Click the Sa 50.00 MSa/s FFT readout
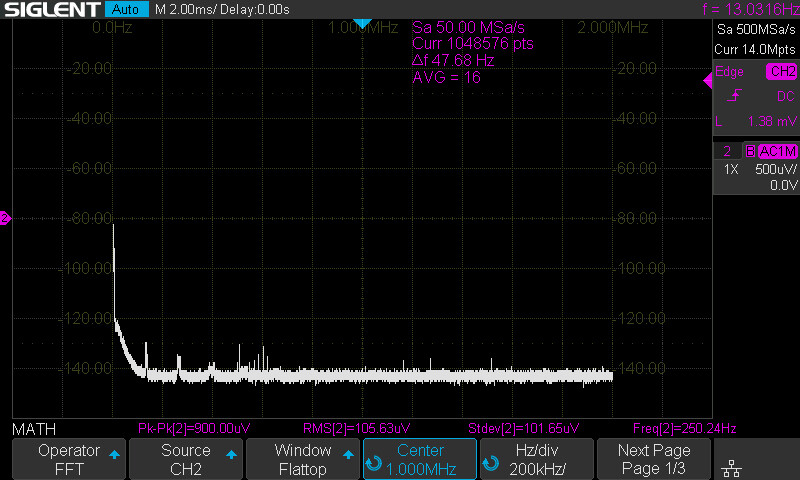This screenshot has width=800, height=480. [x=468, y=27]
